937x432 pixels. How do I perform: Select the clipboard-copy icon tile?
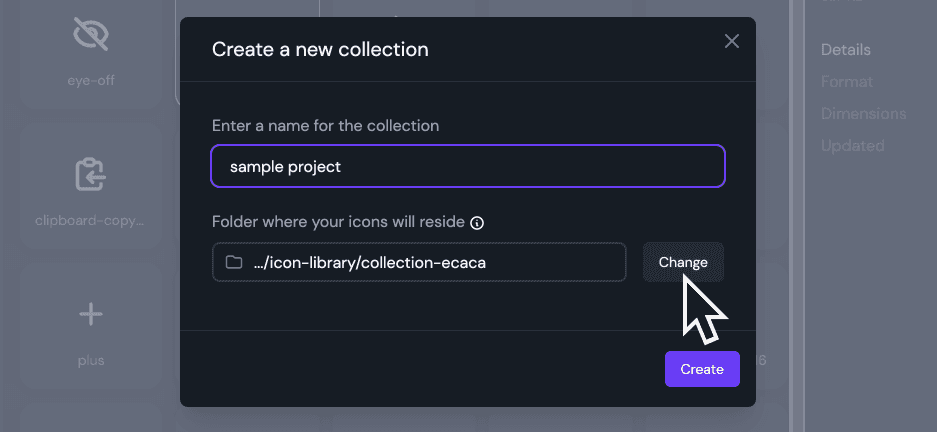pos(91,186)
